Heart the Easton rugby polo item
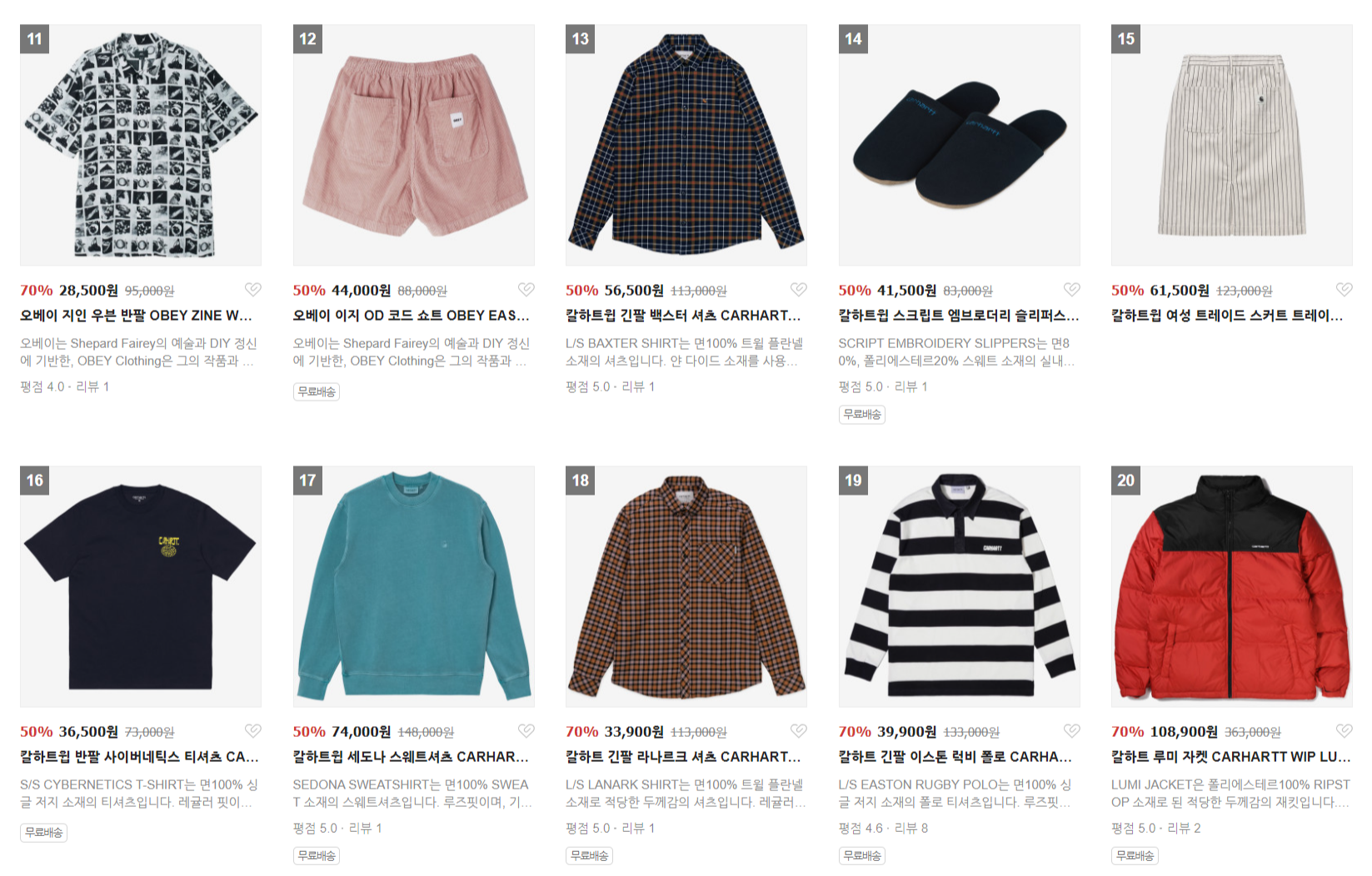Viewport: 1372px width, 876px height. coord(1071,731)
